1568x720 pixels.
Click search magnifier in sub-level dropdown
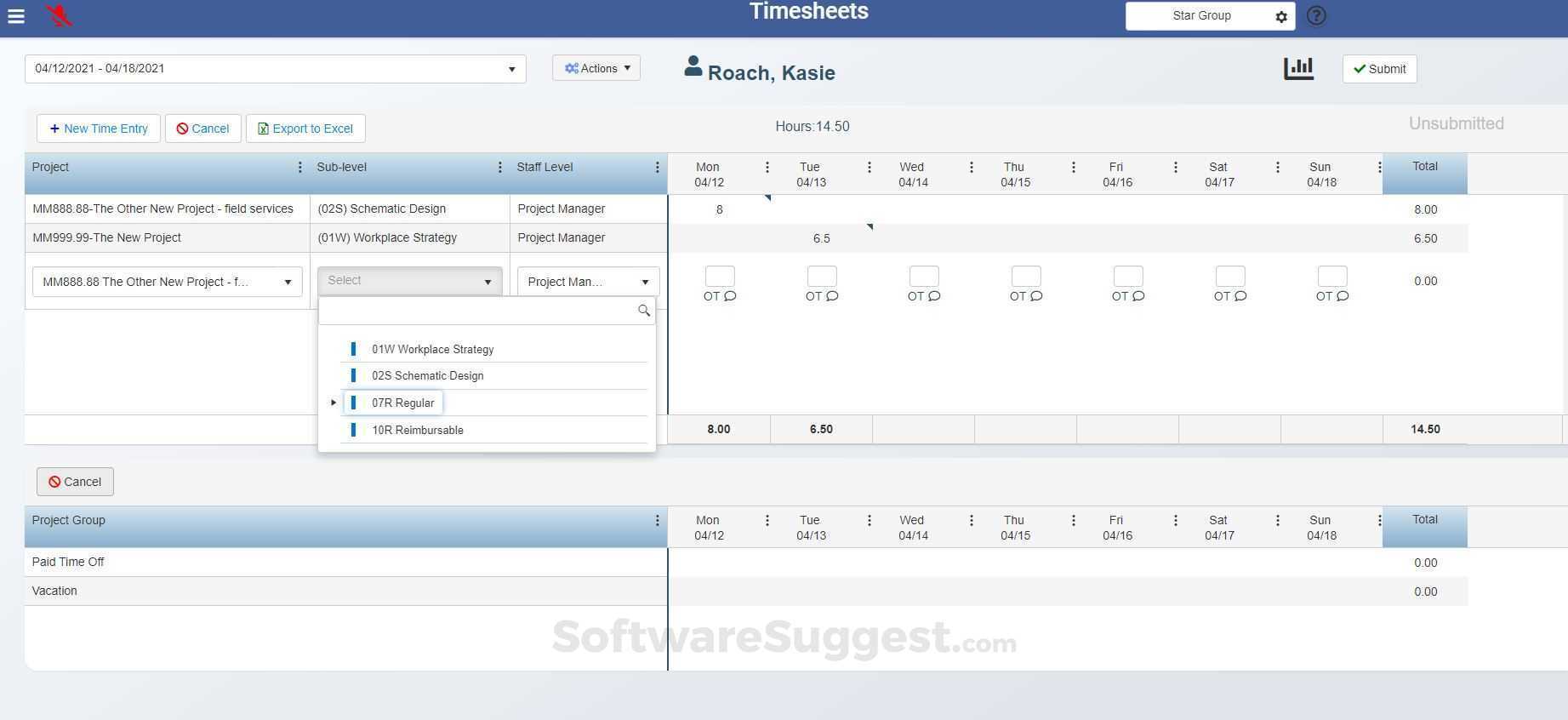point(644,311)
